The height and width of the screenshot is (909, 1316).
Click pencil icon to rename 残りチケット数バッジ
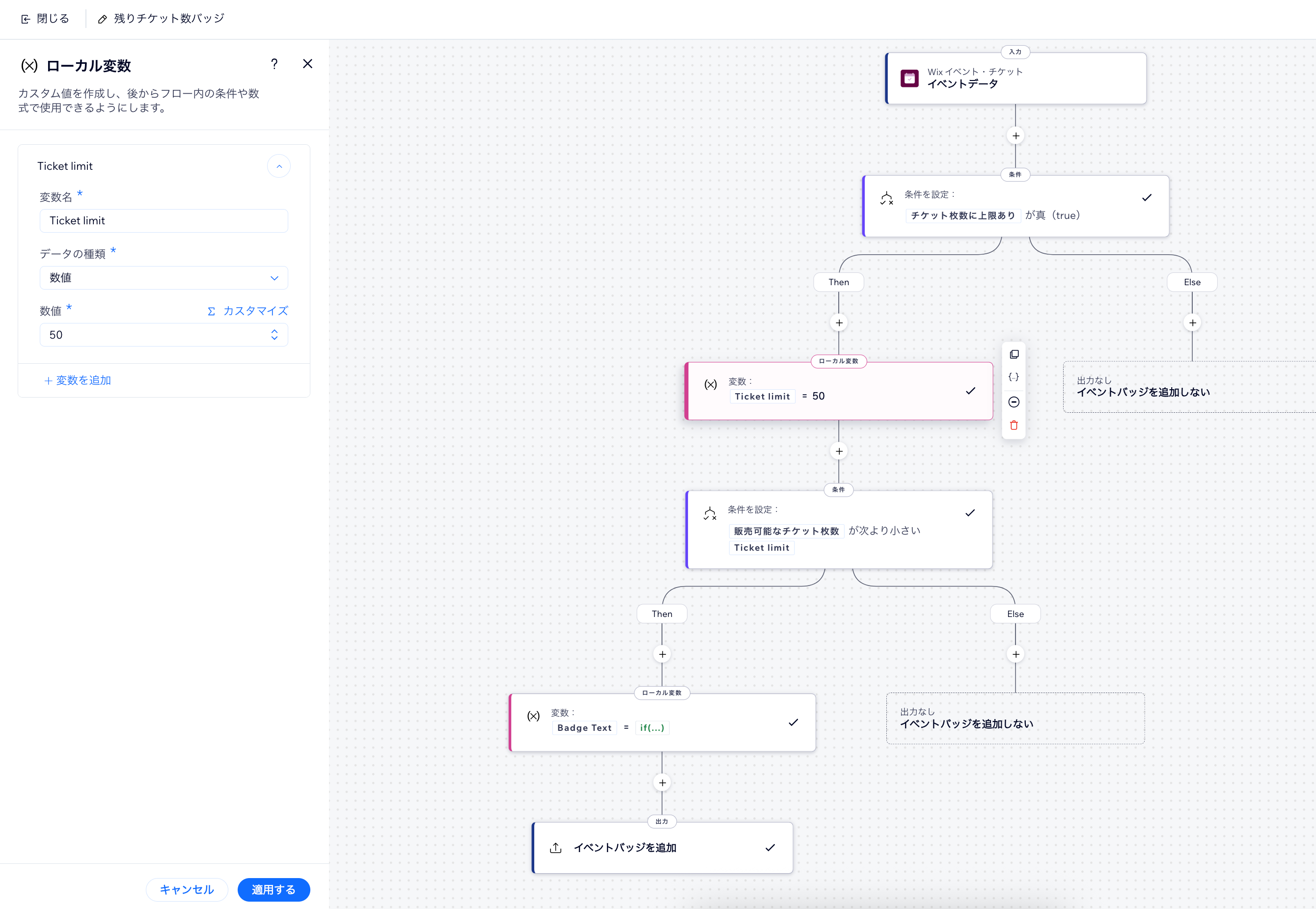coord(103,19)
